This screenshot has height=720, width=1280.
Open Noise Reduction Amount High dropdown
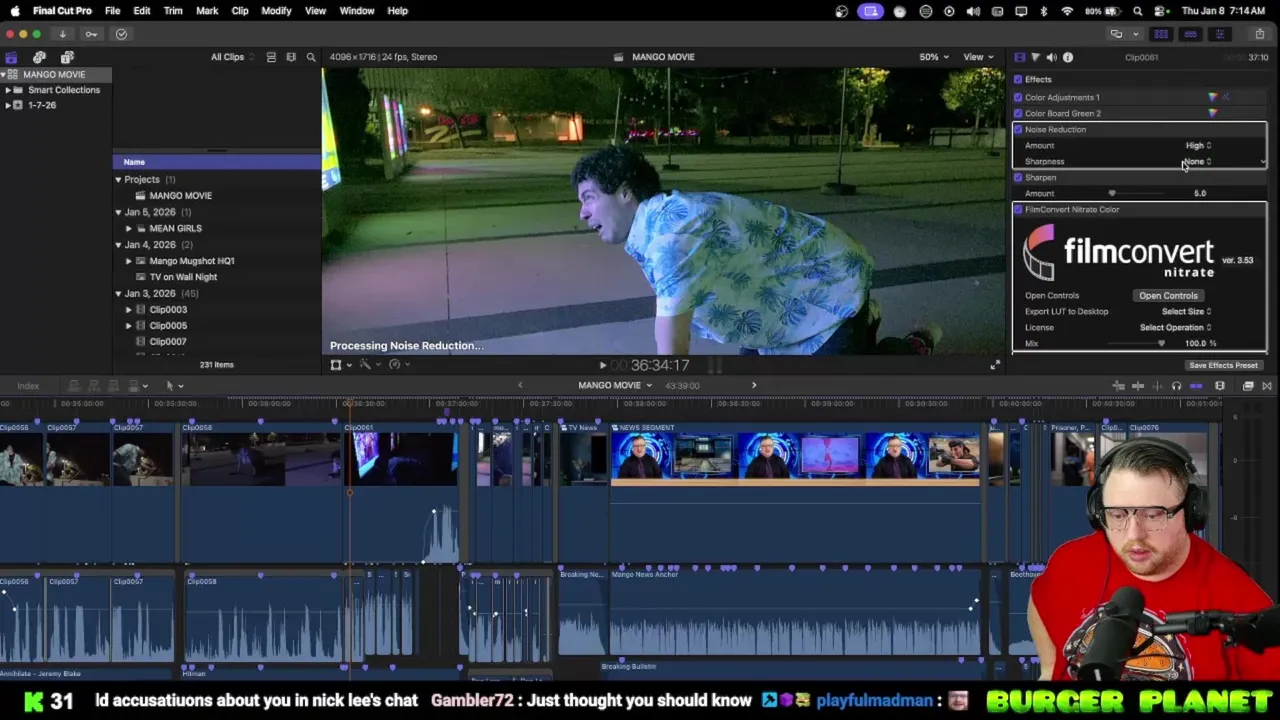[x=1198, y=145]
